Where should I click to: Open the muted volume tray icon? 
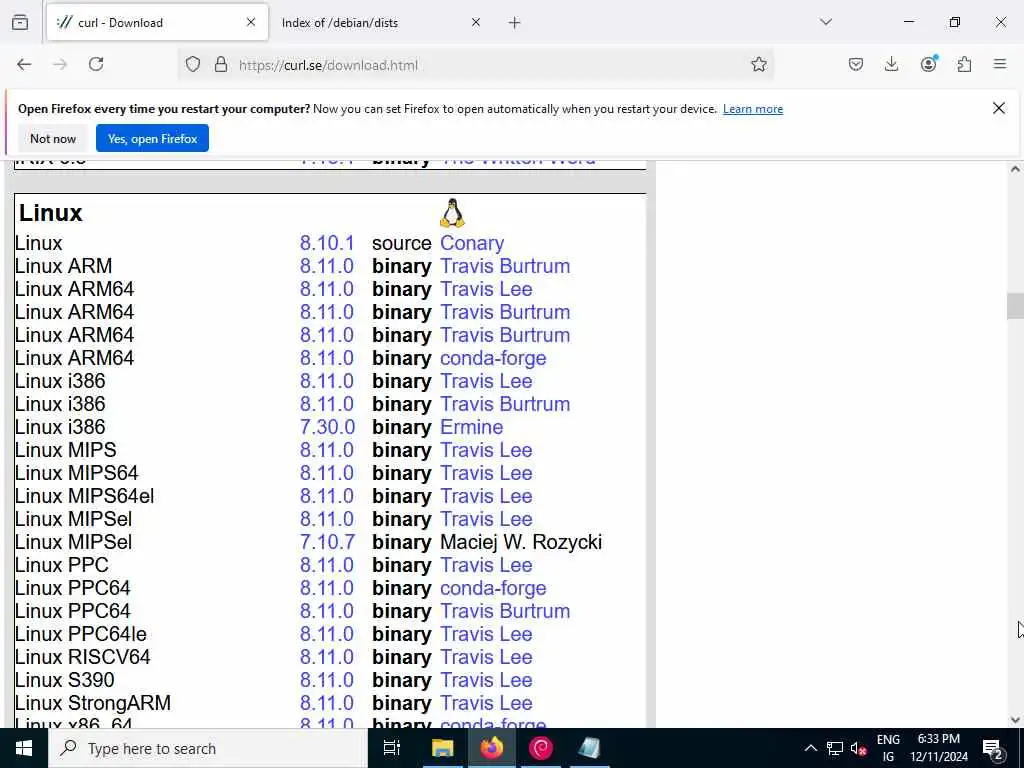pos(858,749)
